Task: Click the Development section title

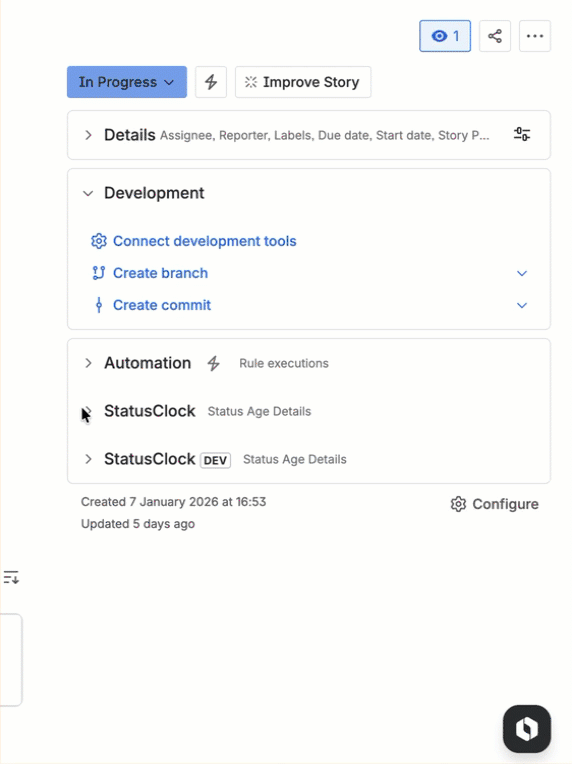Action: point(154,193)
